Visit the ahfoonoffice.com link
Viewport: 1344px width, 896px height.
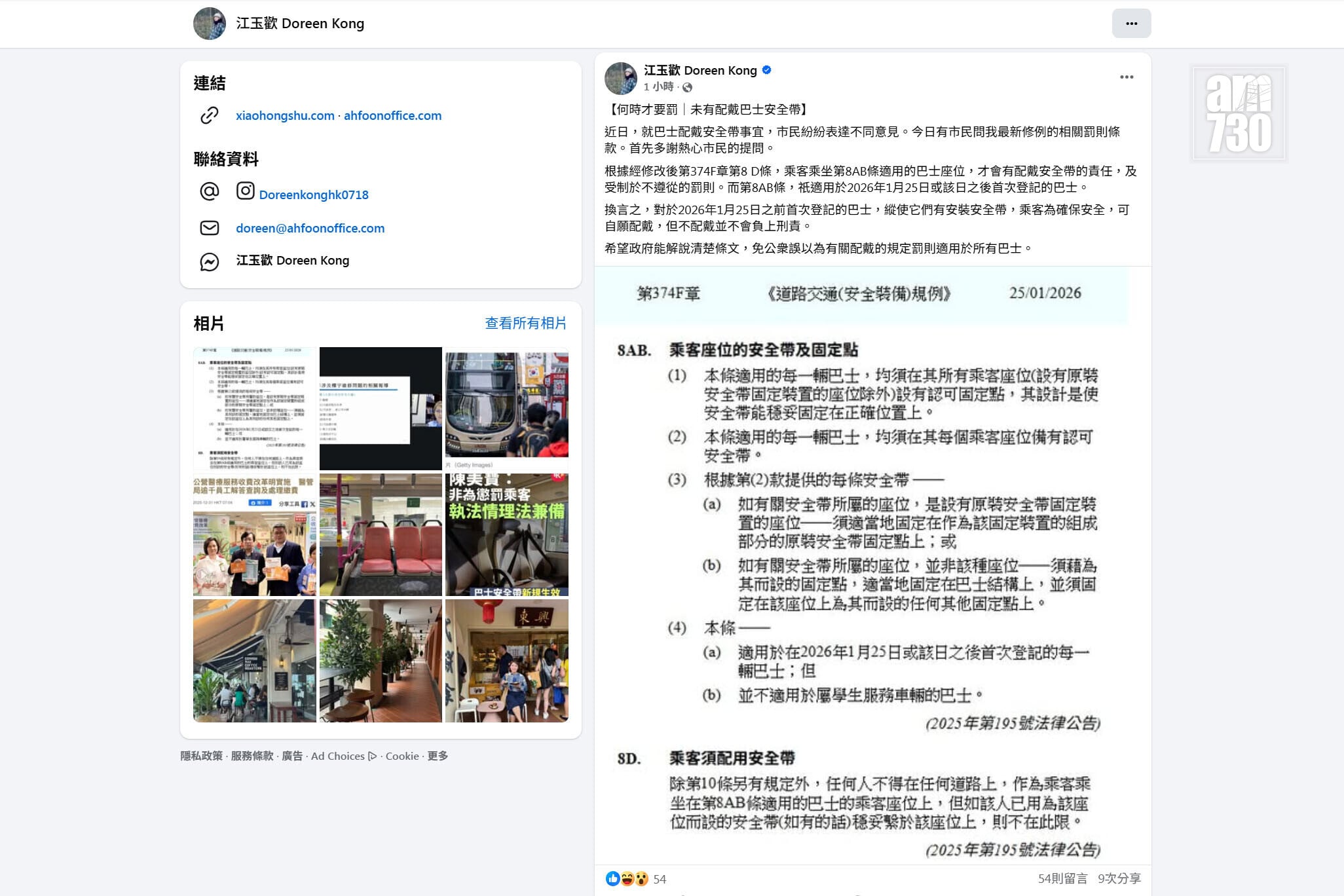[x=392, y=115]
